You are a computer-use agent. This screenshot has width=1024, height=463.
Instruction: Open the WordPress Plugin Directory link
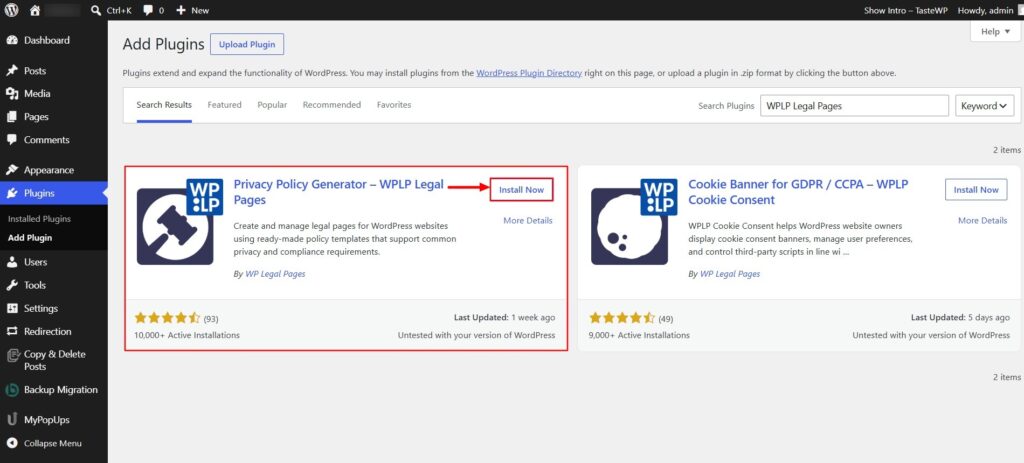[x=529, y=73]
